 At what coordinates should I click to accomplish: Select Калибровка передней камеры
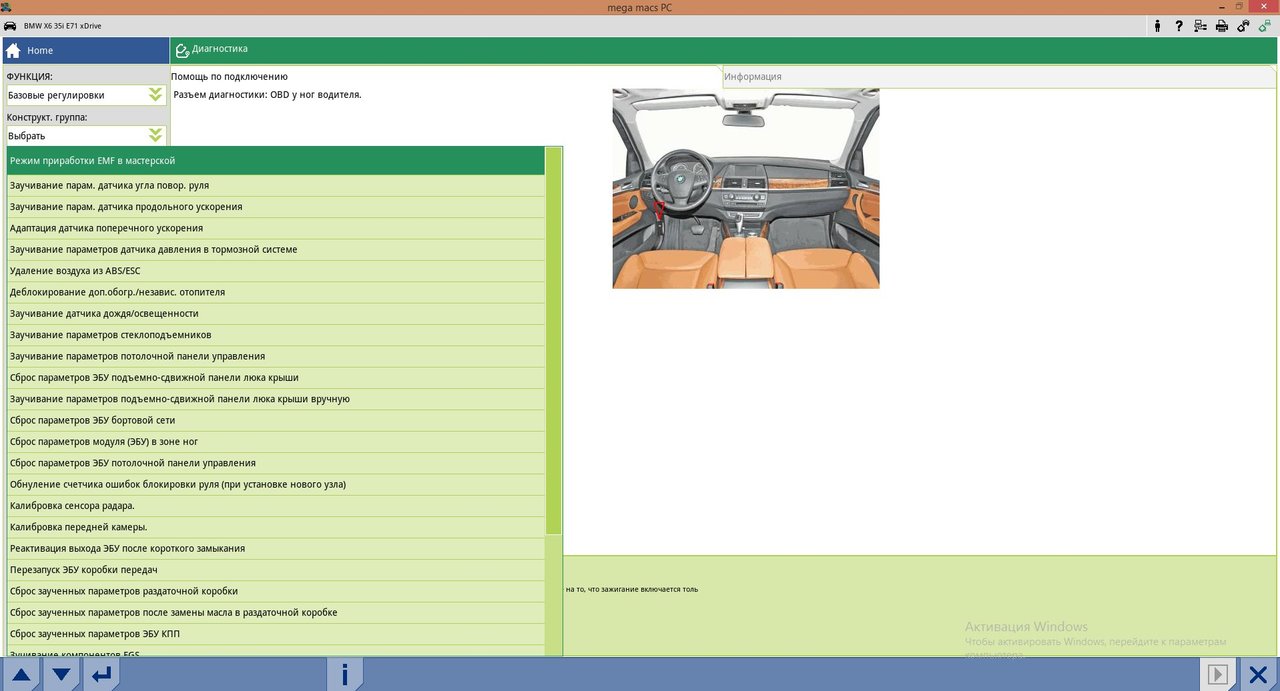pyautogui.click(x=276, y=527)
